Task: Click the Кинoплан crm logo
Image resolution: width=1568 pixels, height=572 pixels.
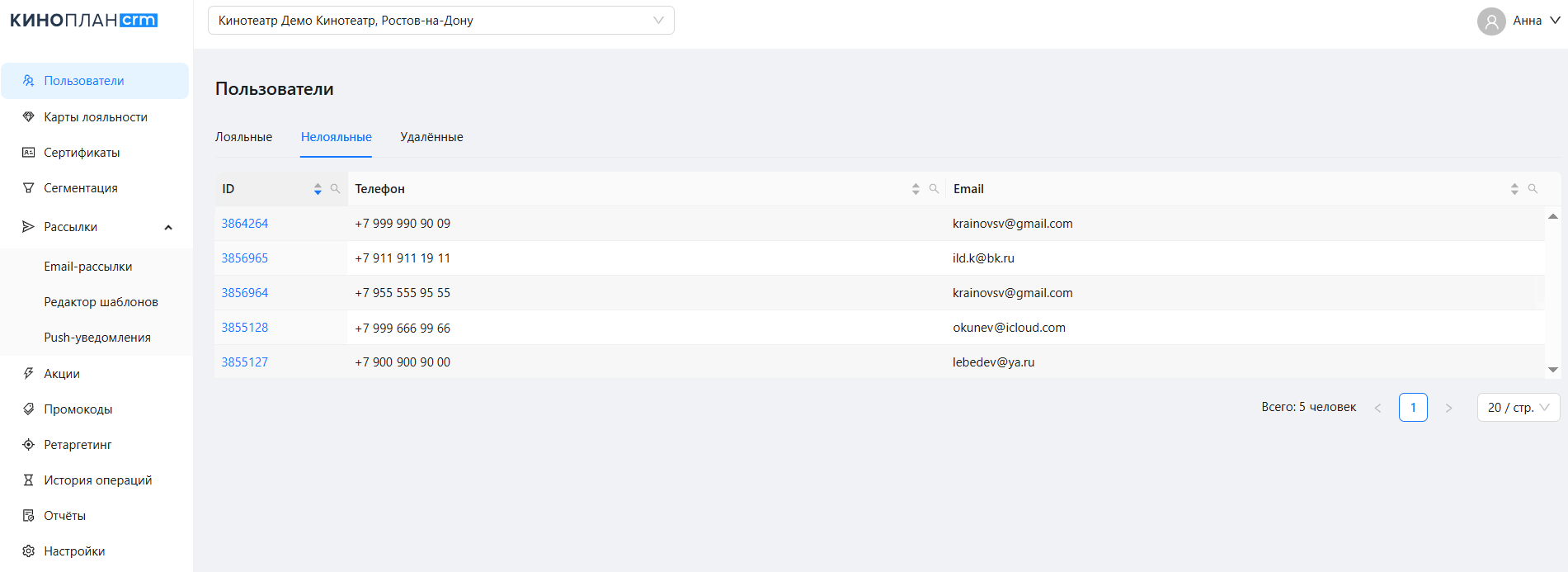Action: coord(83,21)
